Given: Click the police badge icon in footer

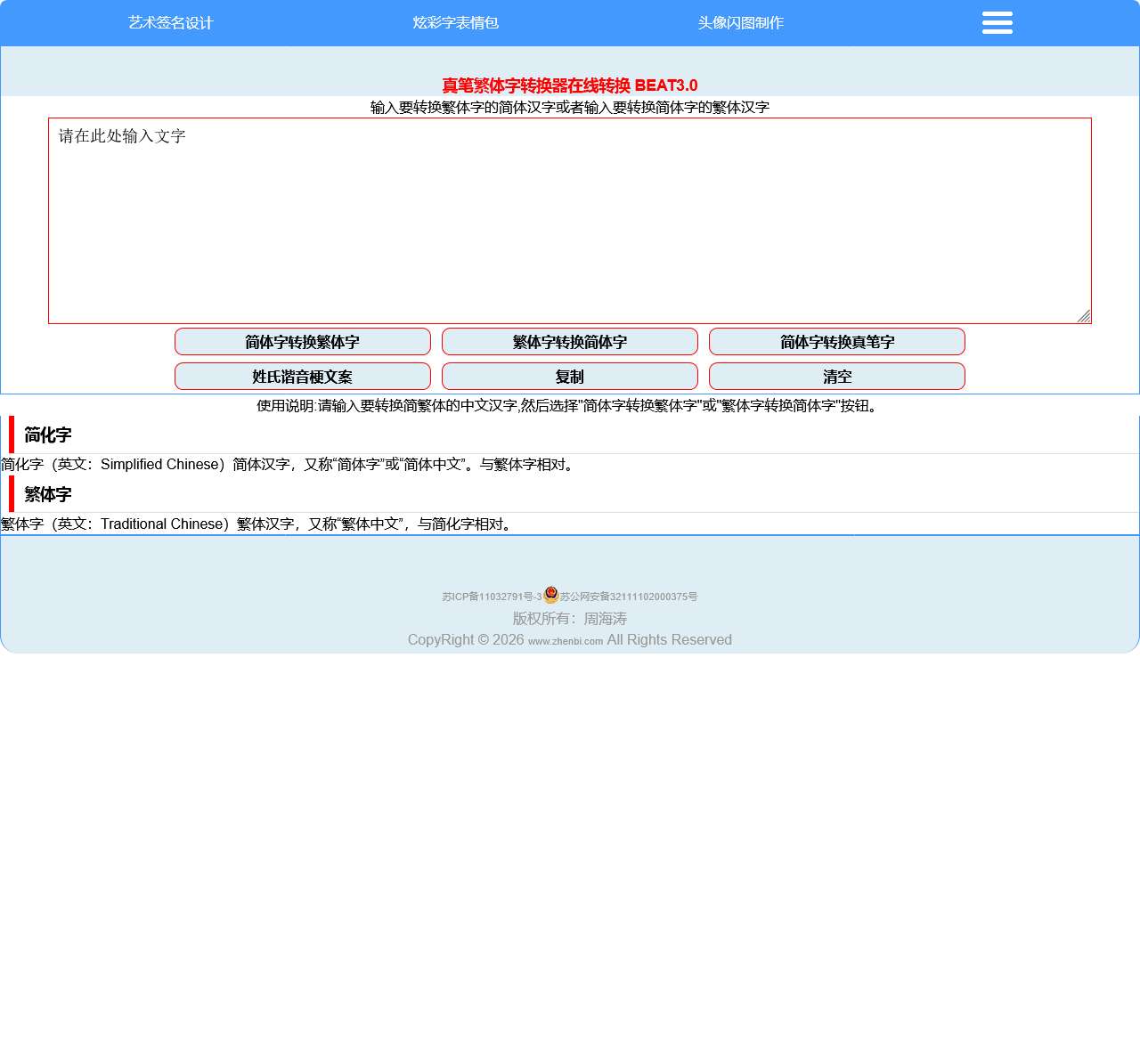Looking at the screenshot, I should click(x=550, y=595).
